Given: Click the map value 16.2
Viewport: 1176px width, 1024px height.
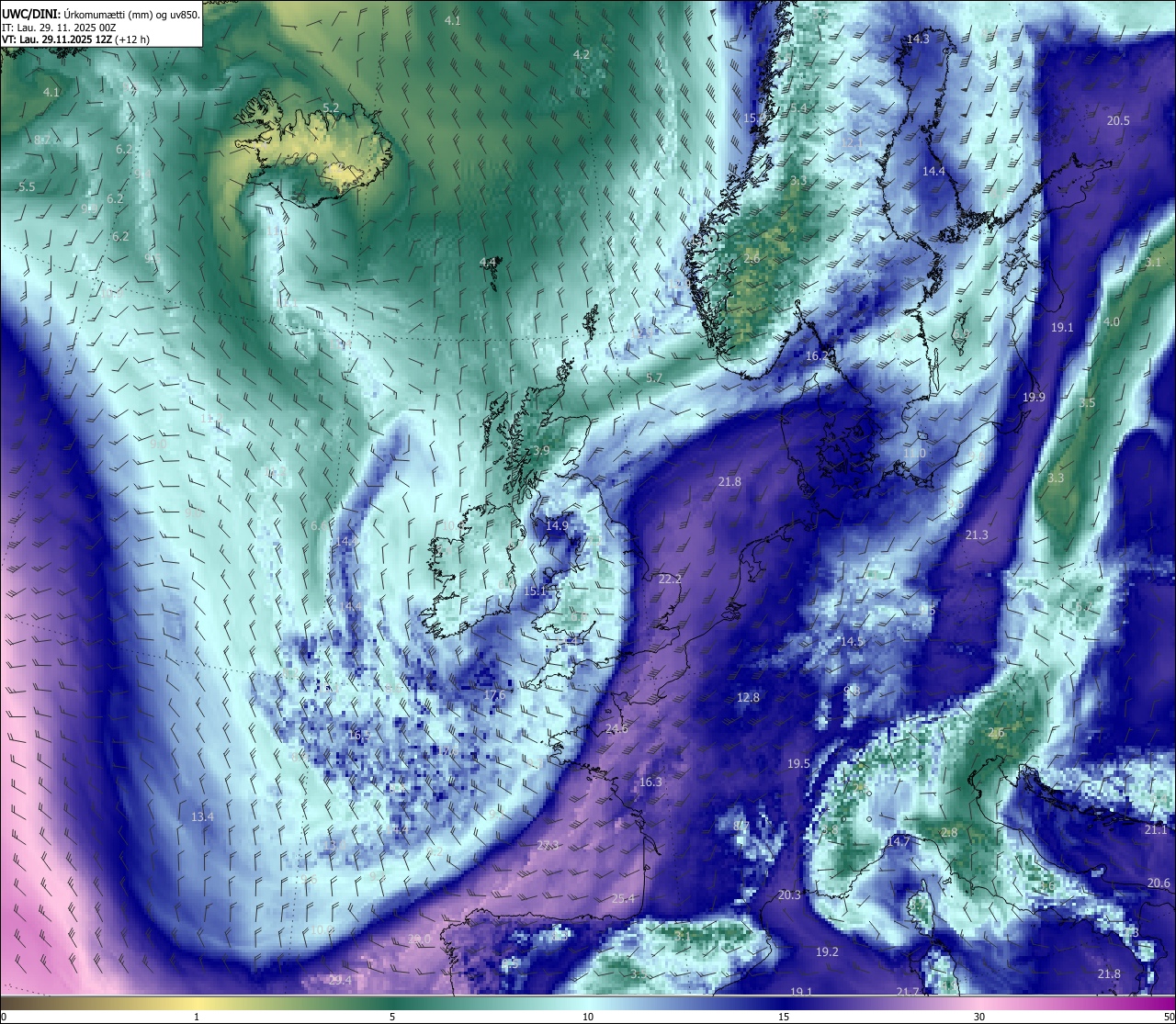Looking at the screenshot, I should pos(816,355).
